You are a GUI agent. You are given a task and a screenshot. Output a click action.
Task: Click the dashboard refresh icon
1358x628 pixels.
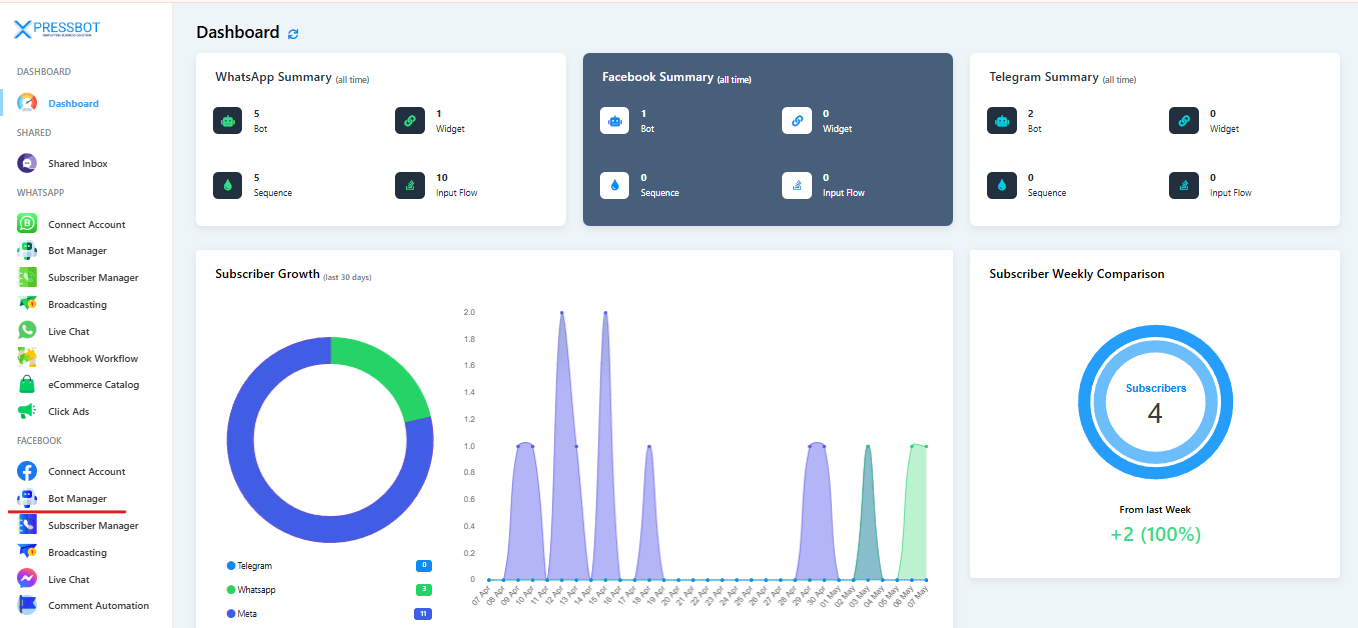(x=293, y=34)
